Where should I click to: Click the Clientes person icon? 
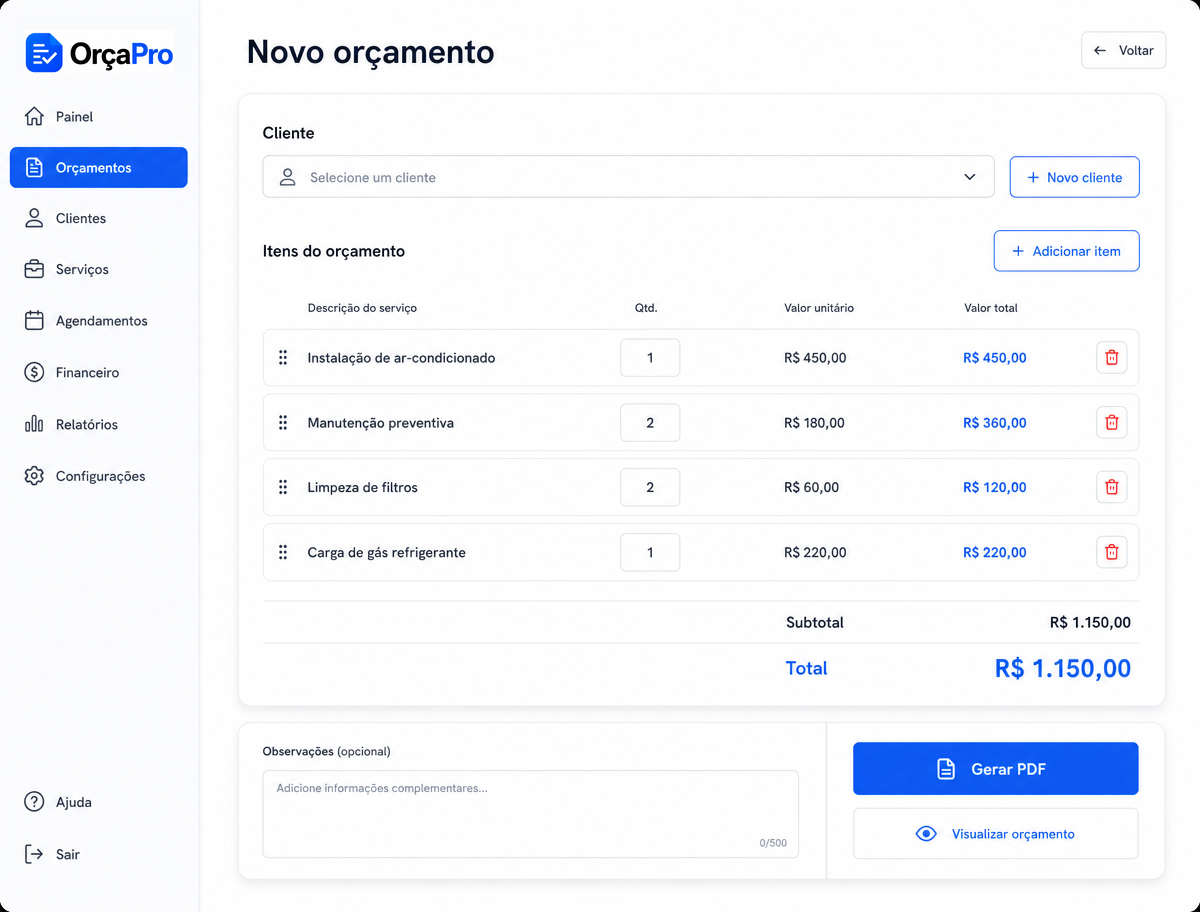(34, 218)
